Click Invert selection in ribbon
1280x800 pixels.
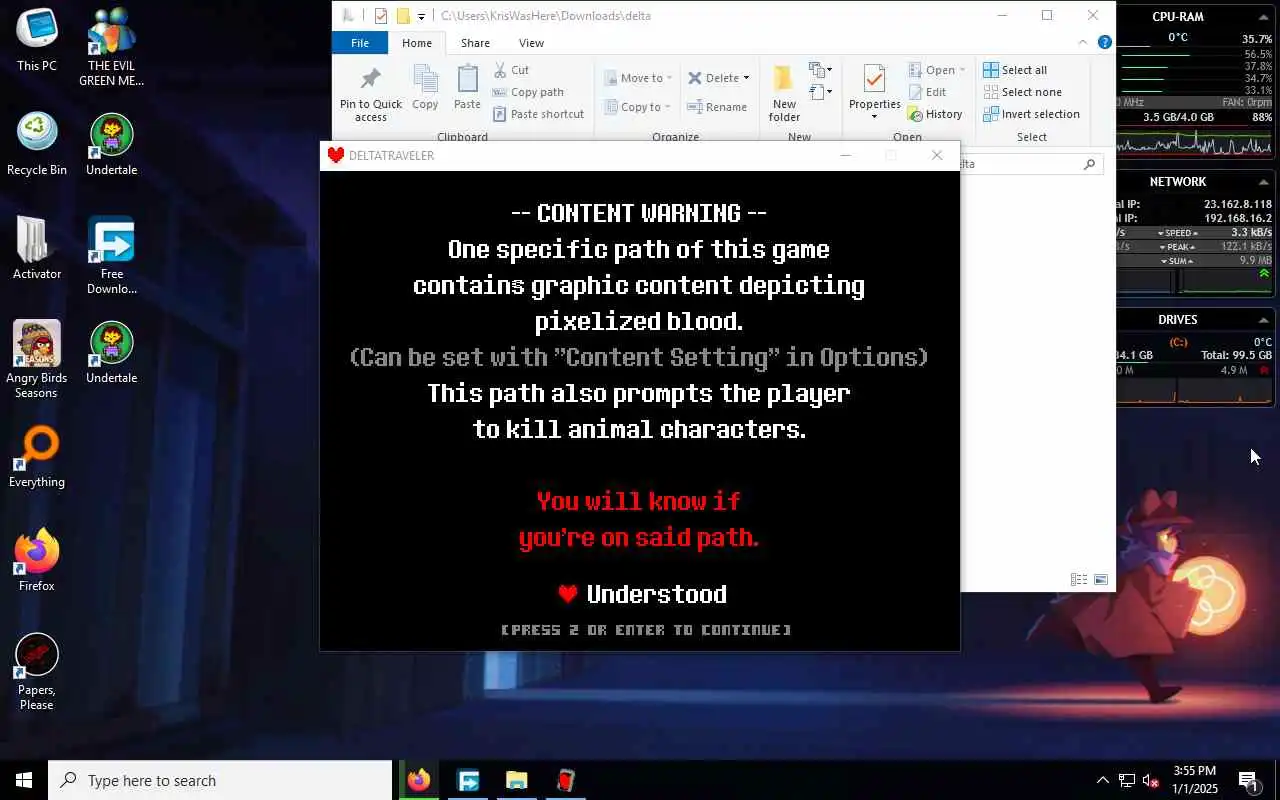1031,114
